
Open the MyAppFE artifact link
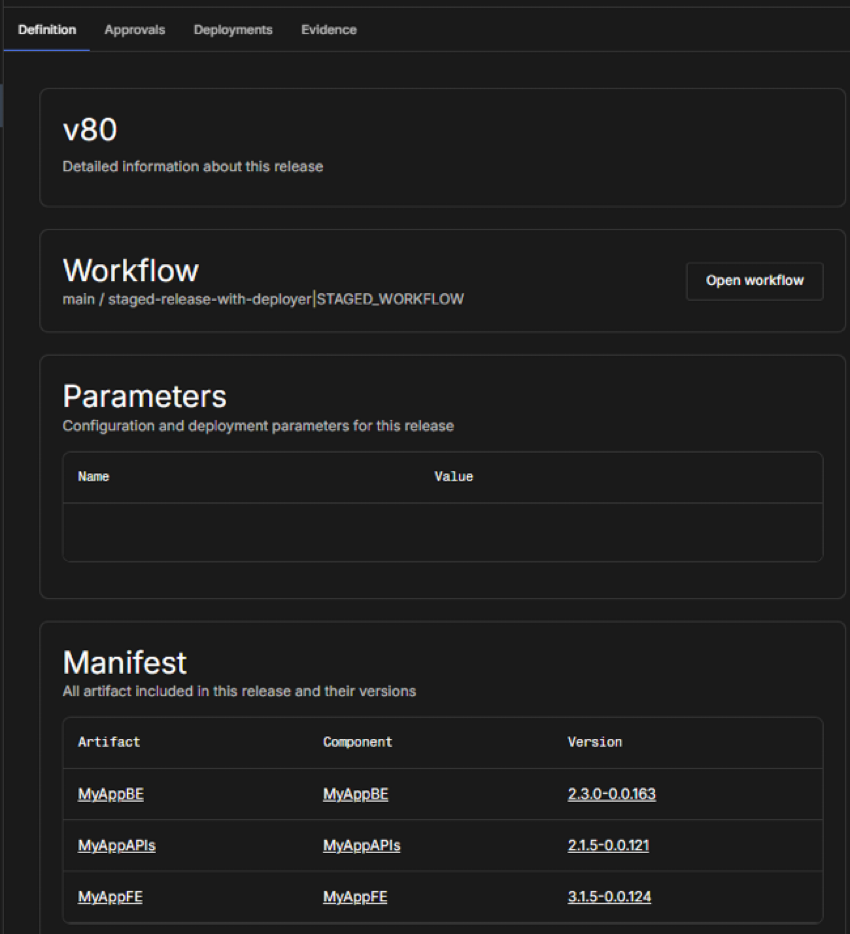tap(110, 897)
